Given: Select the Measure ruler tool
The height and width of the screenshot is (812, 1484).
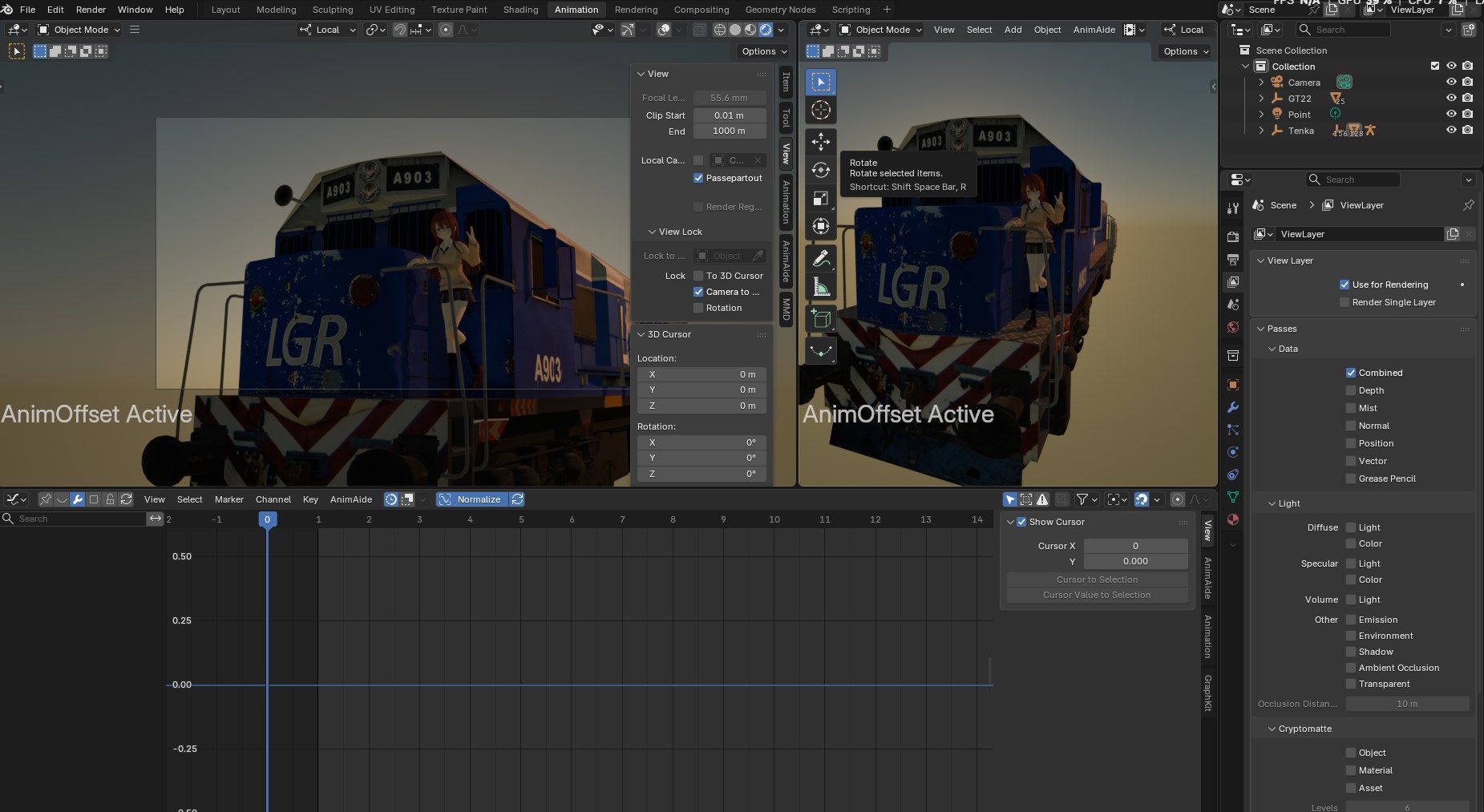Looking at the screenshot, I should tap(820, 286).
